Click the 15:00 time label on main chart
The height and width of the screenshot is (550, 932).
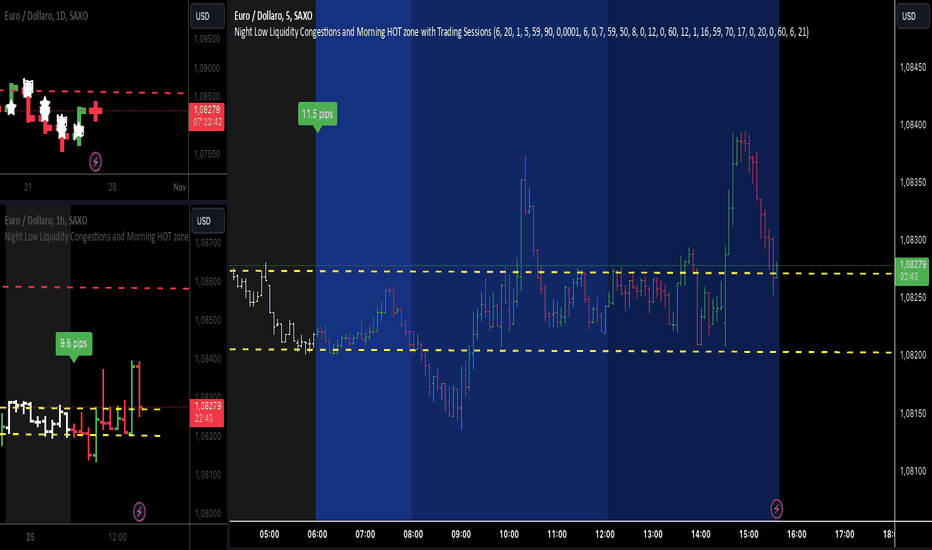click(749, 534)
